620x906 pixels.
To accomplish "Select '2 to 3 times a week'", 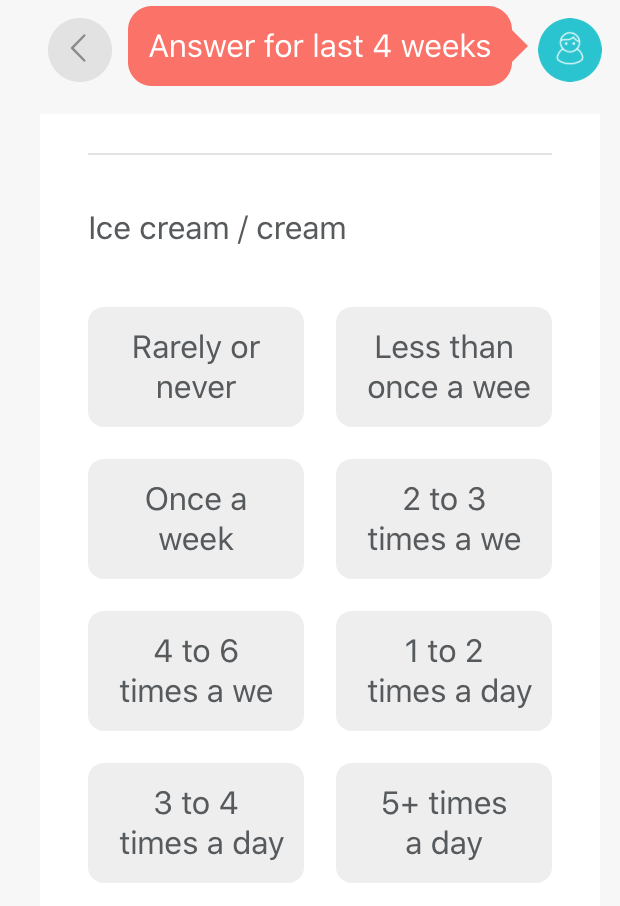I will pos(444,519).
